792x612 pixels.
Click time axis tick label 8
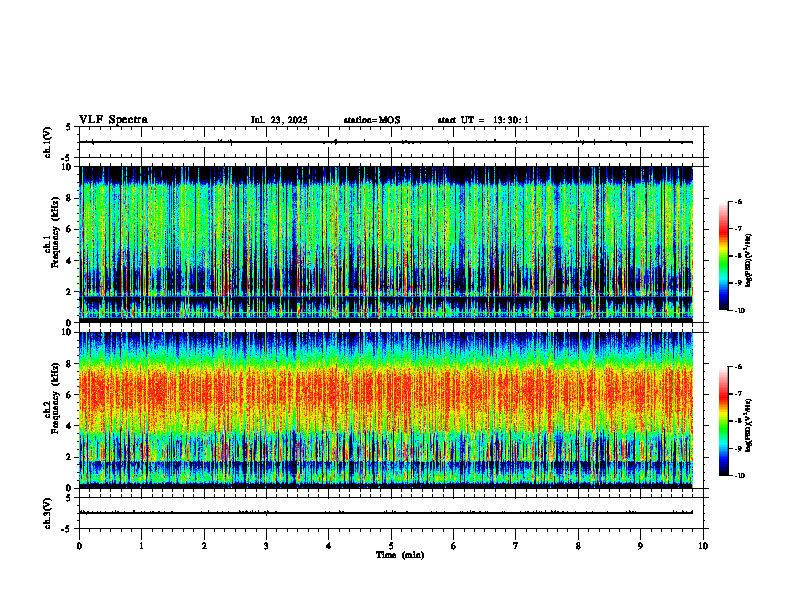[578, 546]
